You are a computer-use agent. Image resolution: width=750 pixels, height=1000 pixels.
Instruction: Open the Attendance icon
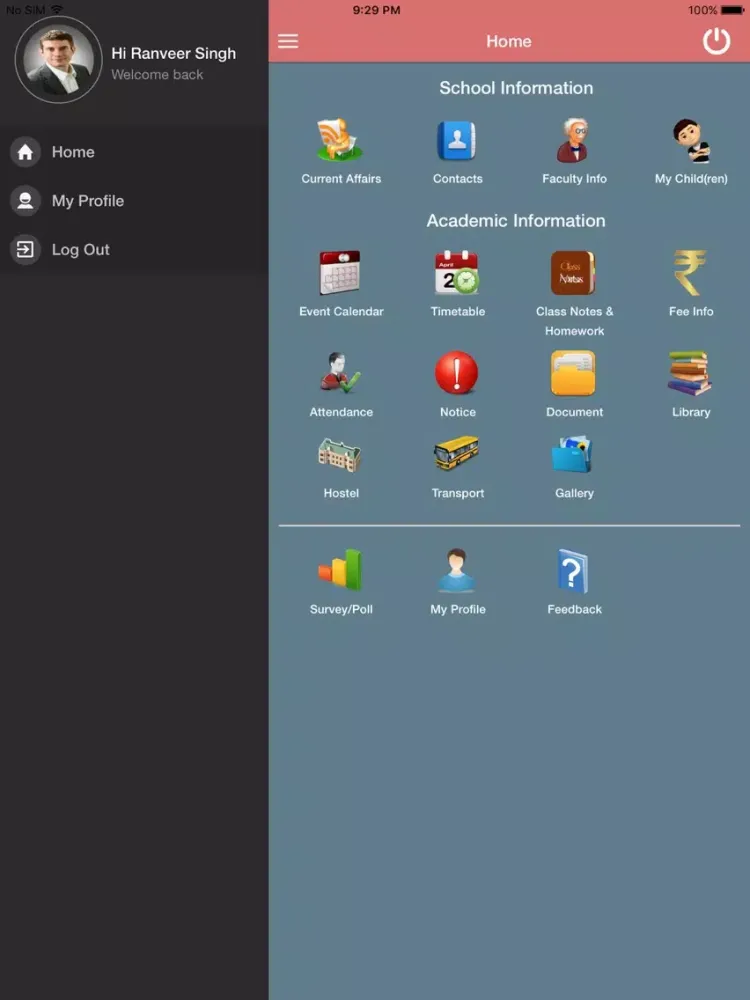pyautogui.click(x=341, y=374)
